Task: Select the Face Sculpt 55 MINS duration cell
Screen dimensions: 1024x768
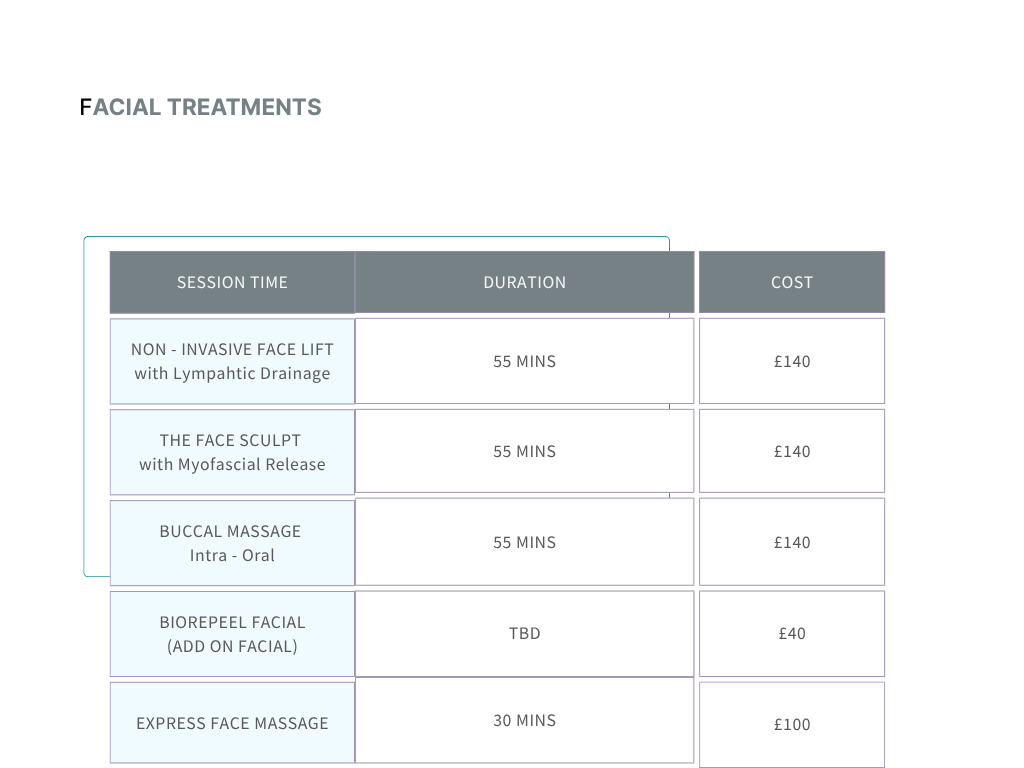Action: [524, 451]
